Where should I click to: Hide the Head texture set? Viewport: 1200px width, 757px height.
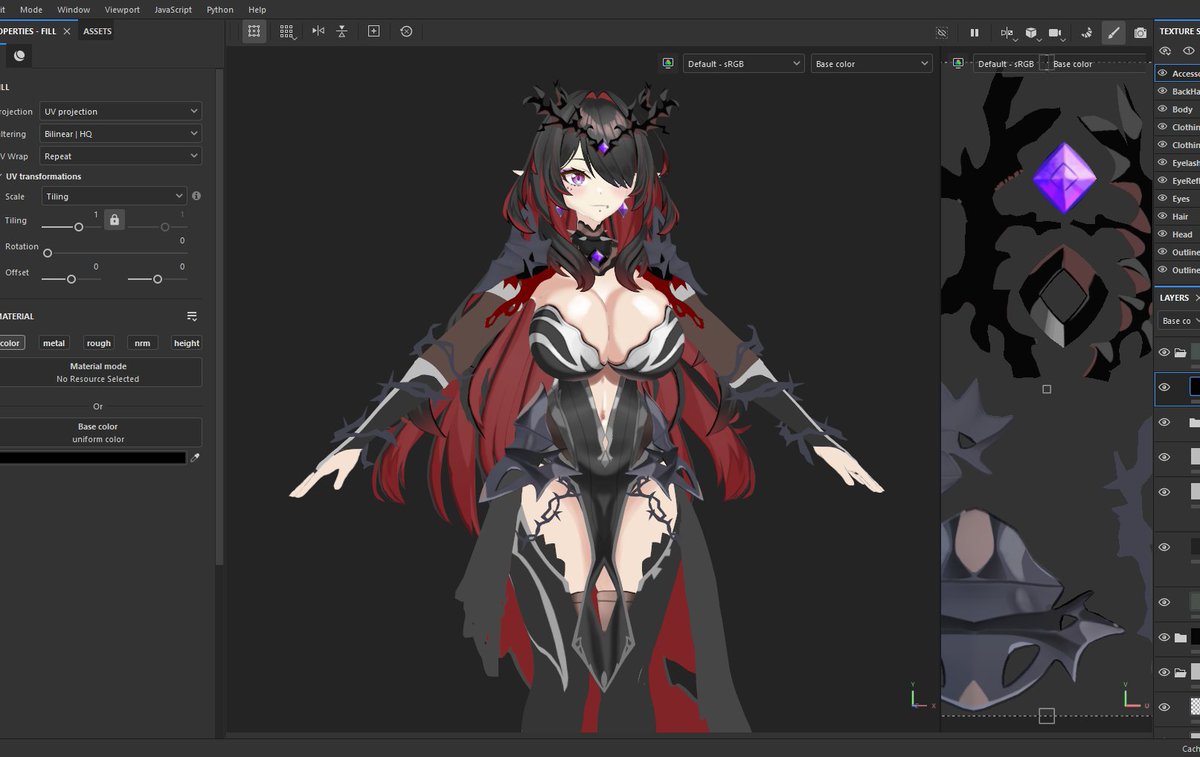pos(1163,234)
